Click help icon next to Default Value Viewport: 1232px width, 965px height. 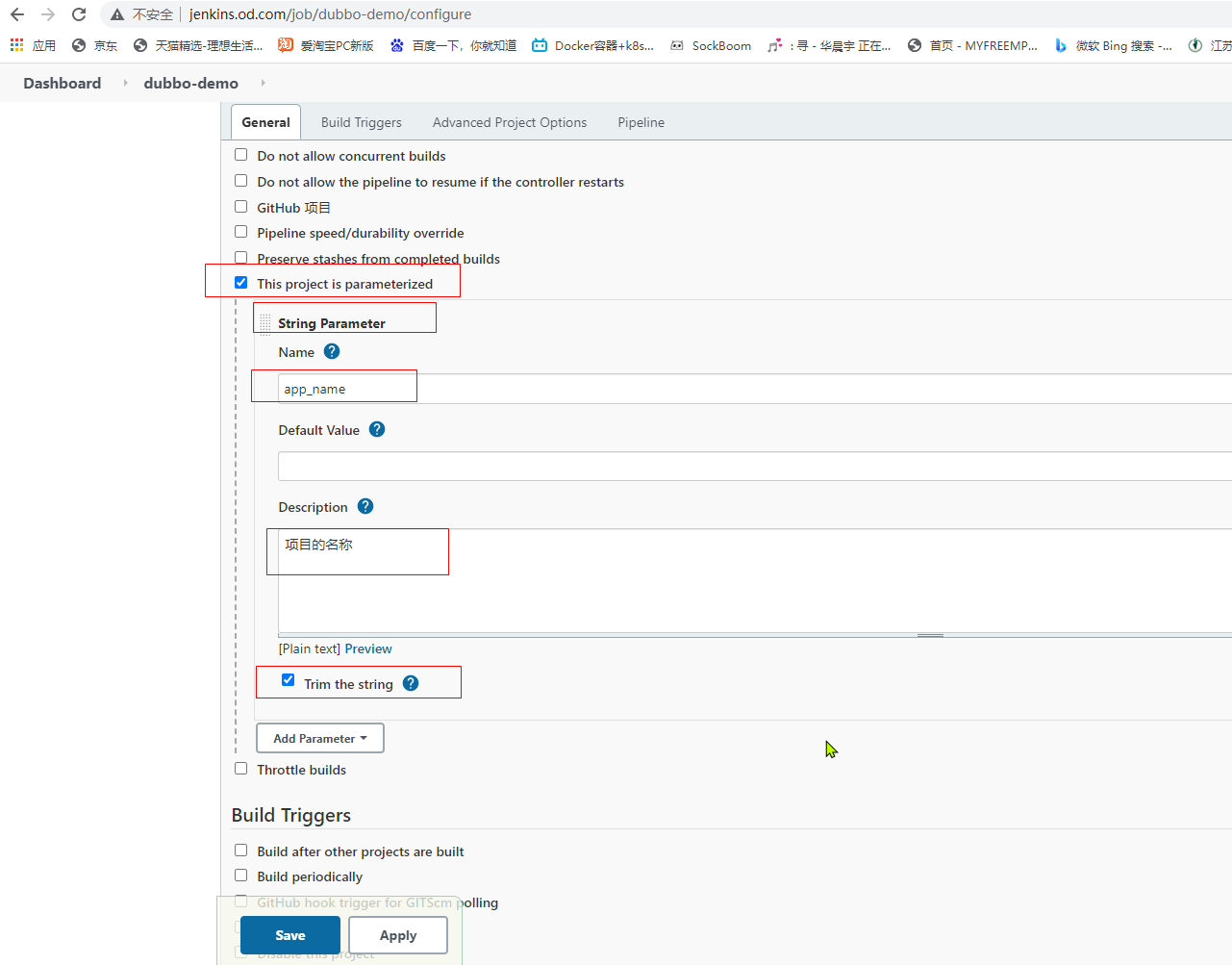[377, 429]
